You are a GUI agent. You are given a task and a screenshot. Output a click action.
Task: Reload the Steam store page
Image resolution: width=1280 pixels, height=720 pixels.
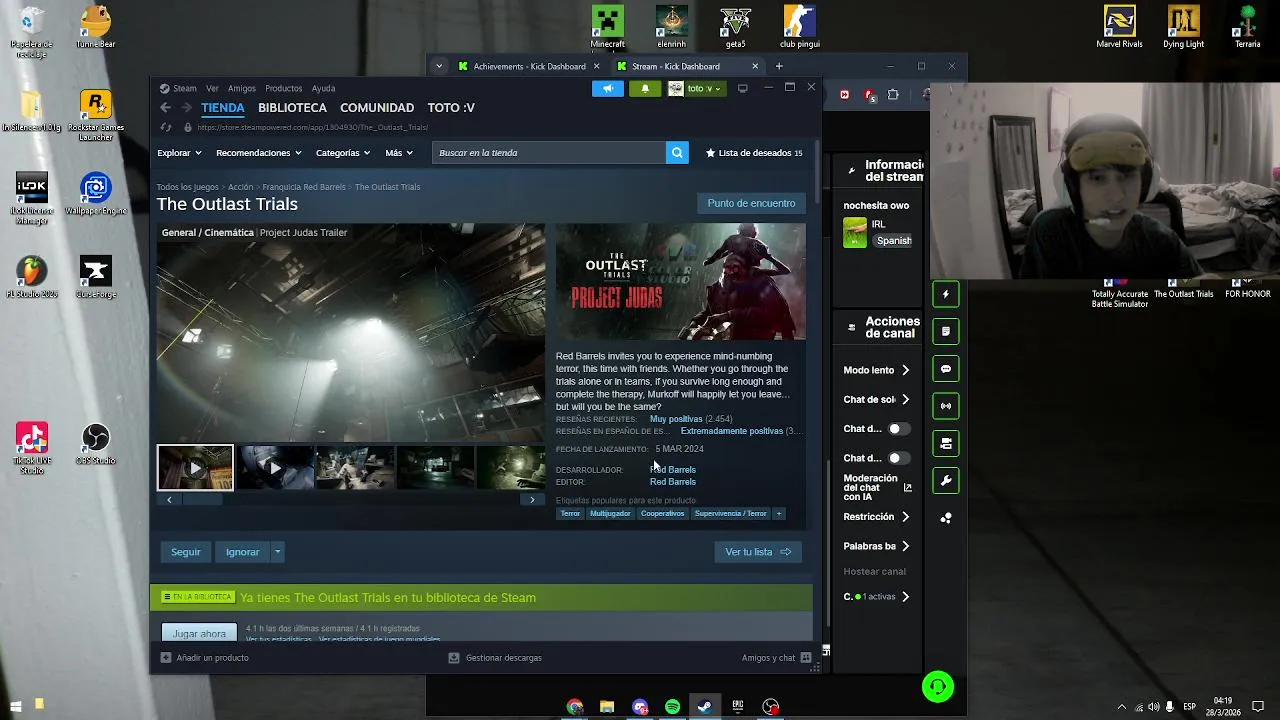coord(166,127)
